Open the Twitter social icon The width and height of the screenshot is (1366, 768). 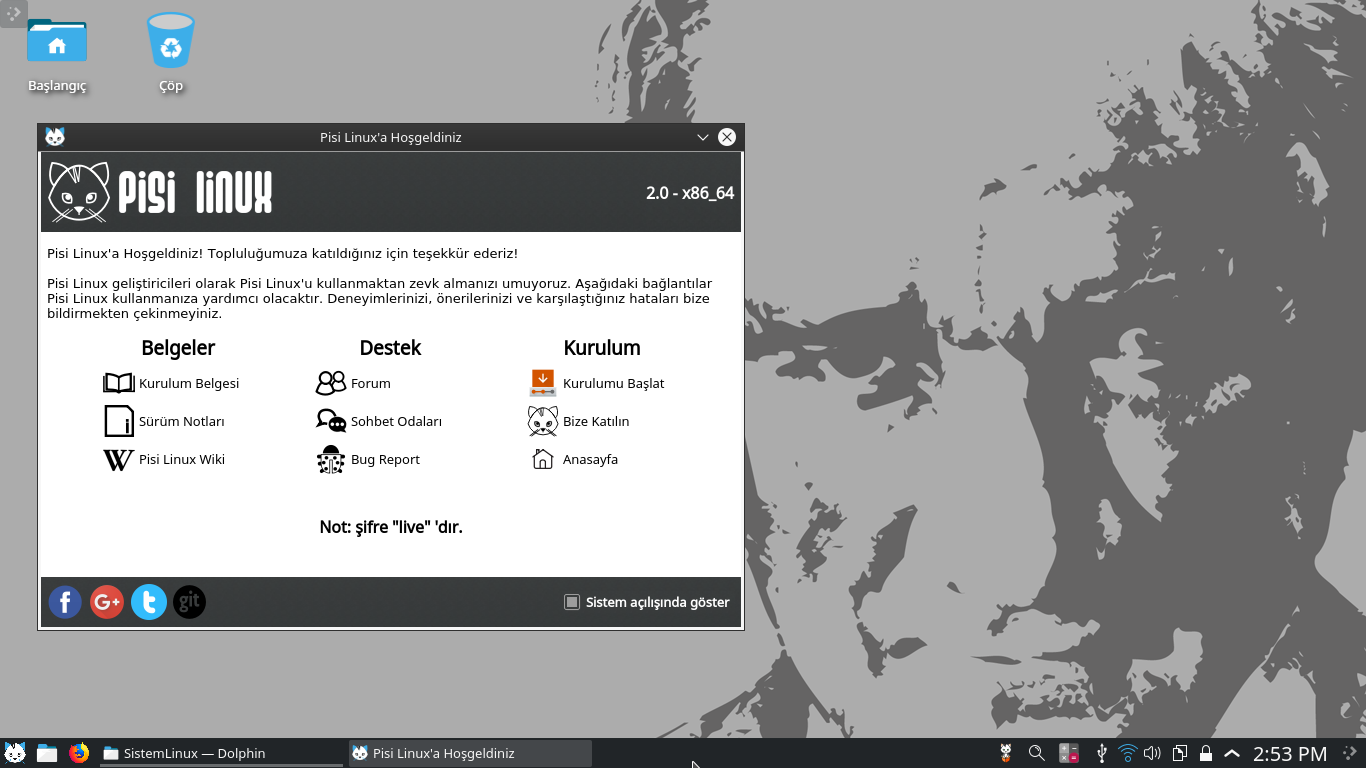(149, 602)
